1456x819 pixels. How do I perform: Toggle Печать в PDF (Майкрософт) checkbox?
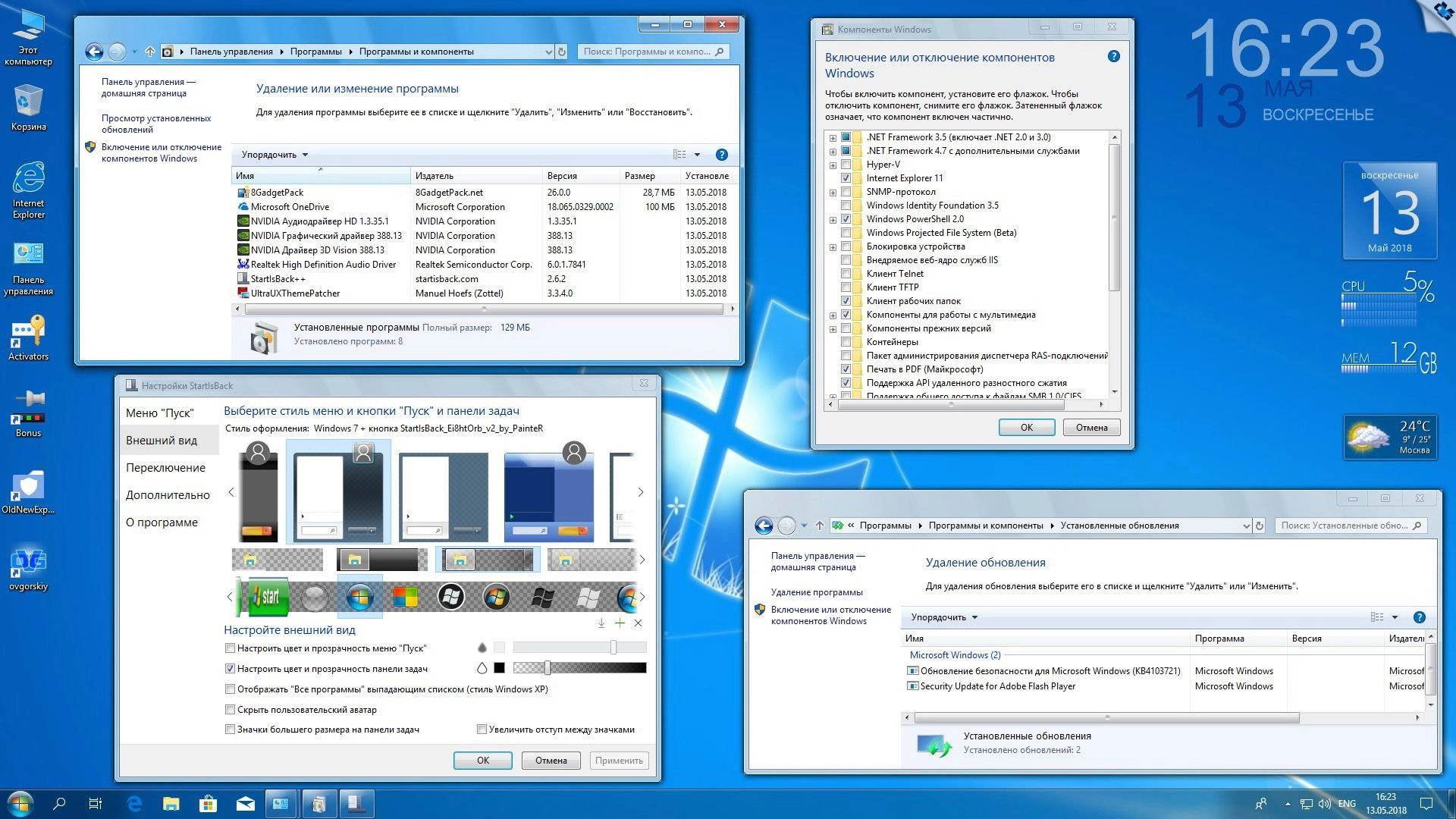pos(846,369)
